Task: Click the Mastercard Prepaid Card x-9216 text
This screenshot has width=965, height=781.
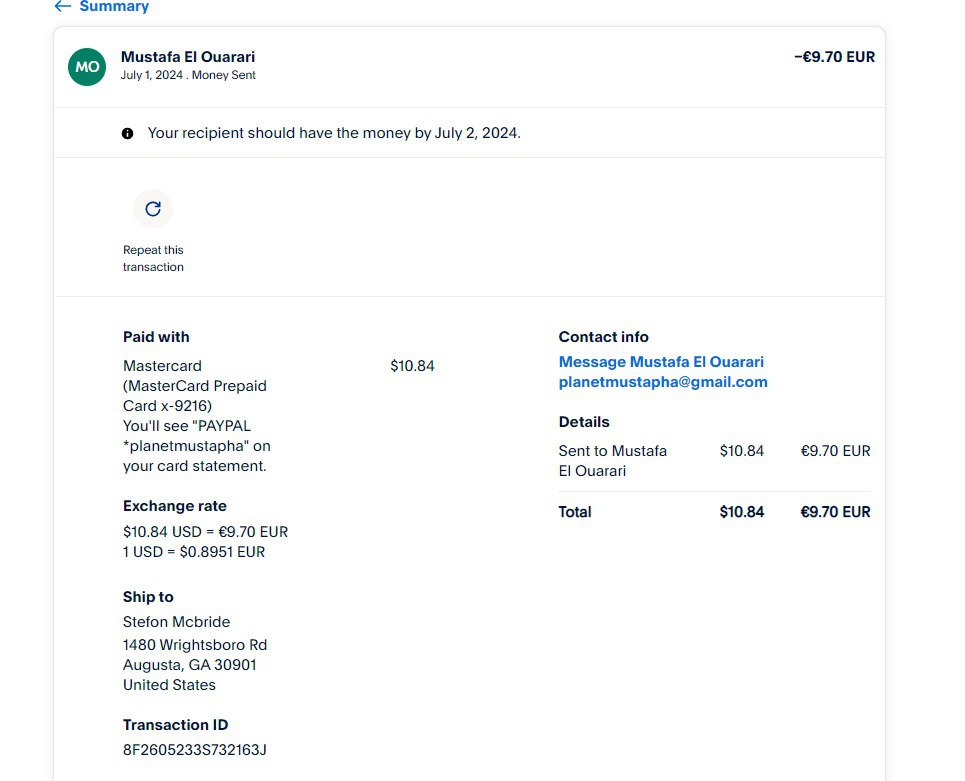Action: click(x=195, y=386)
